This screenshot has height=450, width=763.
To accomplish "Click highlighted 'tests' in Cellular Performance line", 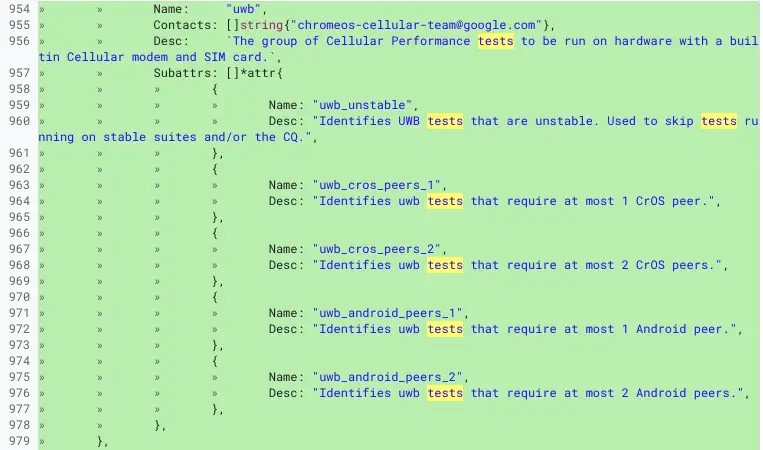I will click(496, 41).
